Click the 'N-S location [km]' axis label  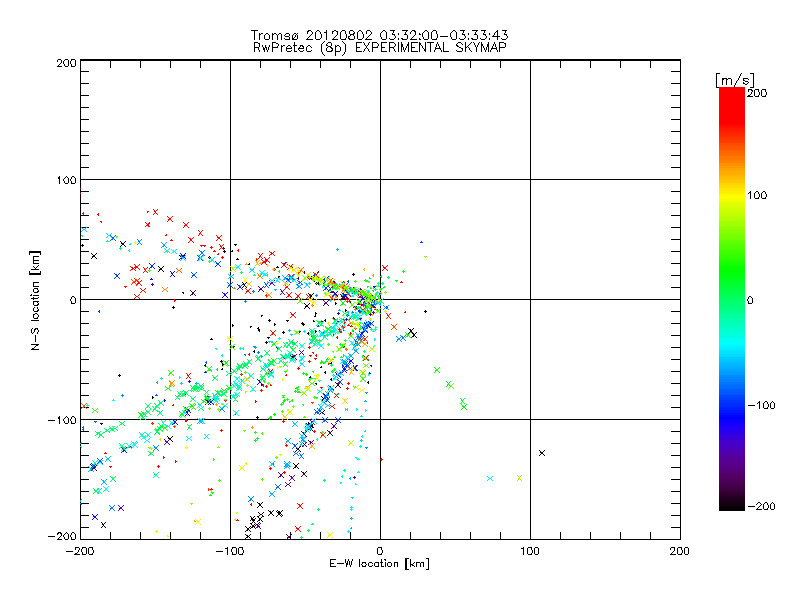pos(35,301)
